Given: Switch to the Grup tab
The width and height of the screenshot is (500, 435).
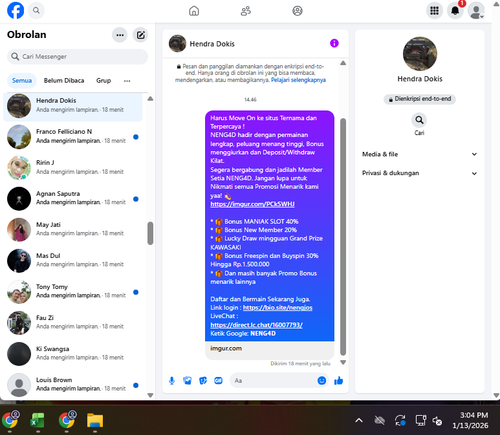Looking at the screenshot, I should coord(103,81).
